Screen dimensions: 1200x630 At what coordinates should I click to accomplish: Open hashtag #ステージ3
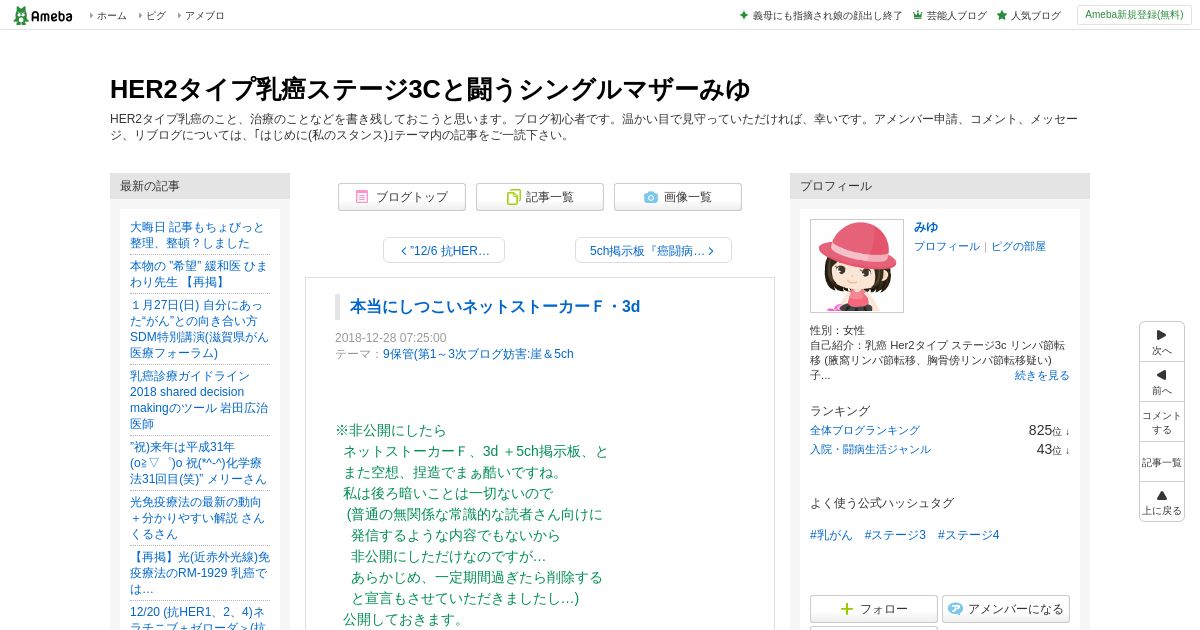[x=895, y=535]
